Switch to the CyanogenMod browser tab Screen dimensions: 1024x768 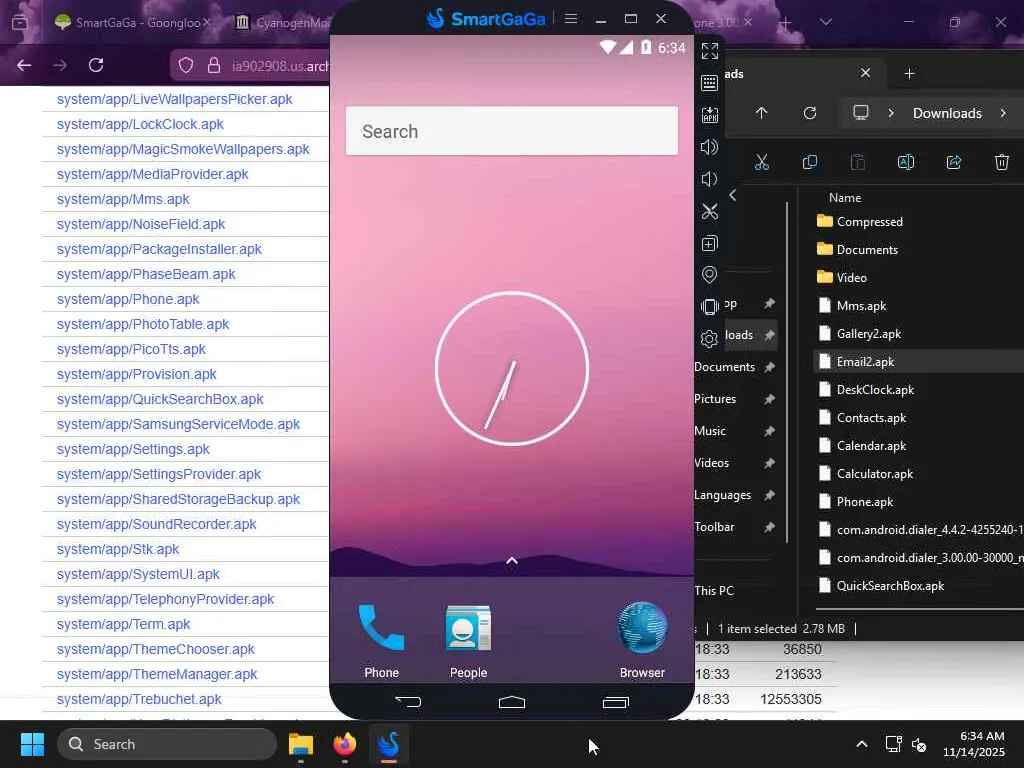[x=281, y=22]
